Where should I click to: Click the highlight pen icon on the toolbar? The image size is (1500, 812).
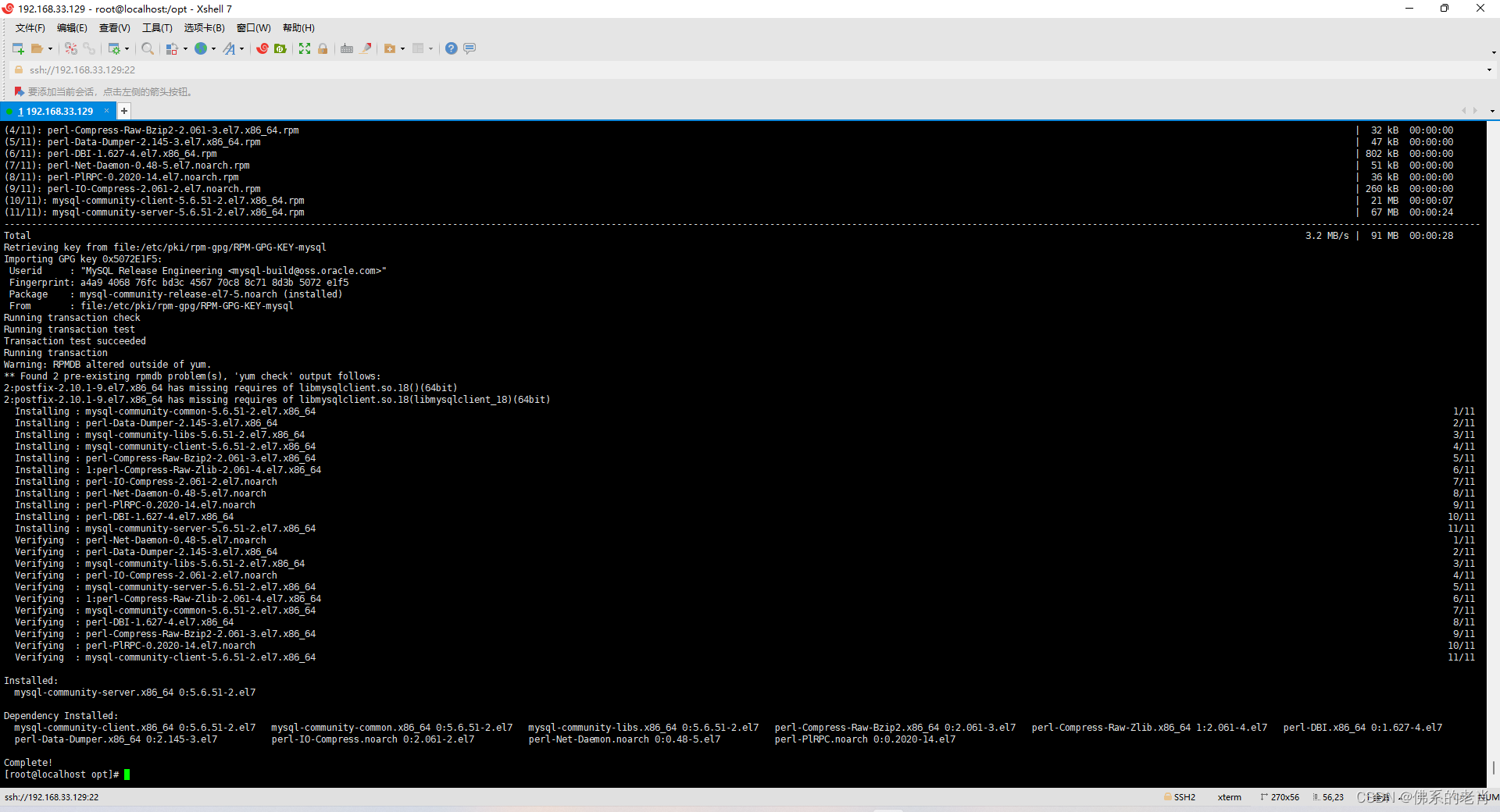click(x=366, y=48)
